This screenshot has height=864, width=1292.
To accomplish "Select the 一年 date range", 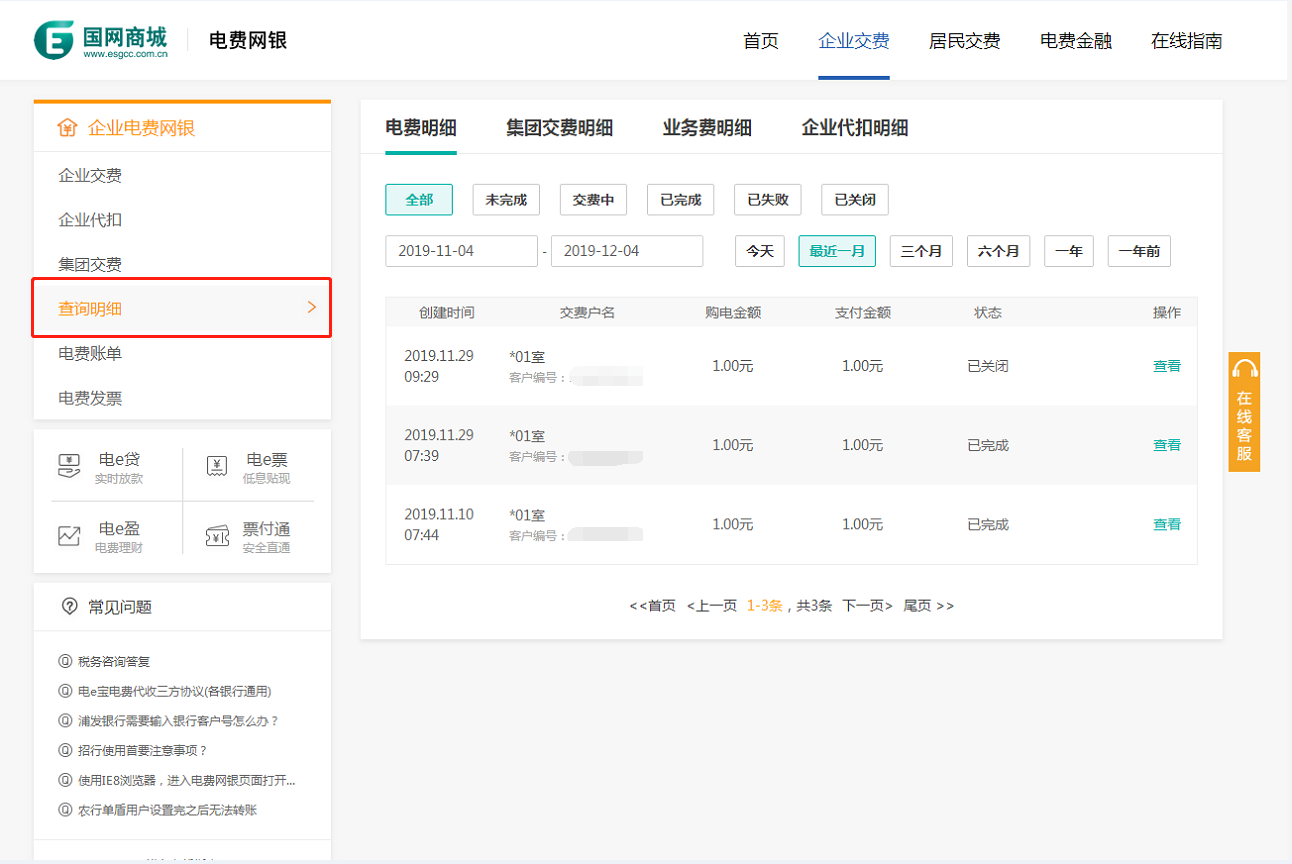I will [1069, 251].
